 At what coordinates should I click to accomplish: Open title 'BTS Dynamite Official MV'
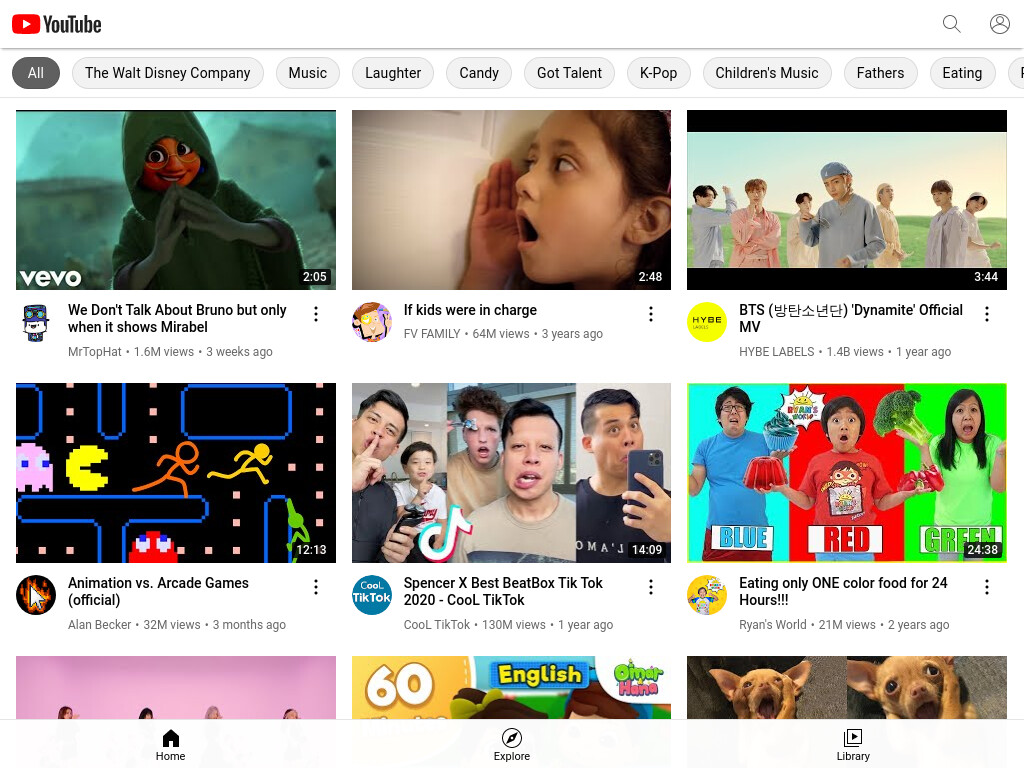(x=851, y=319)
